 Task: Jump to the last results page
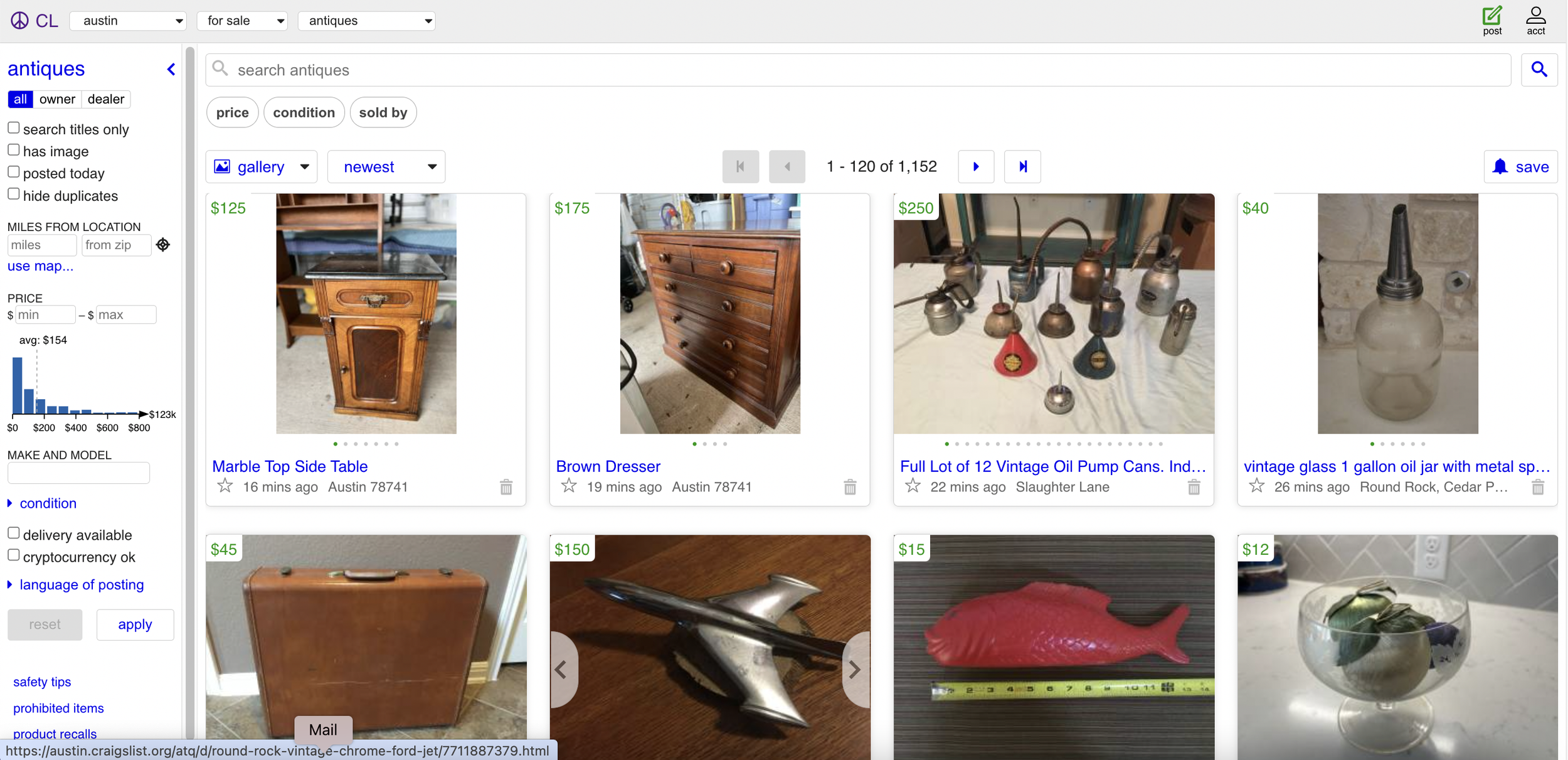click(x=1022, y=166)
